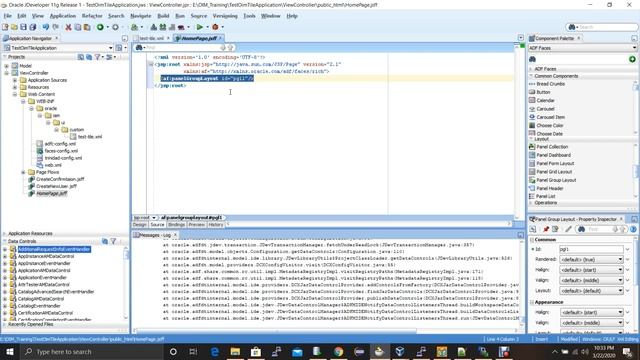640x360 pixels.
Task: Switch to the test-tile.xml editor tab
Action: click(151, 38)
